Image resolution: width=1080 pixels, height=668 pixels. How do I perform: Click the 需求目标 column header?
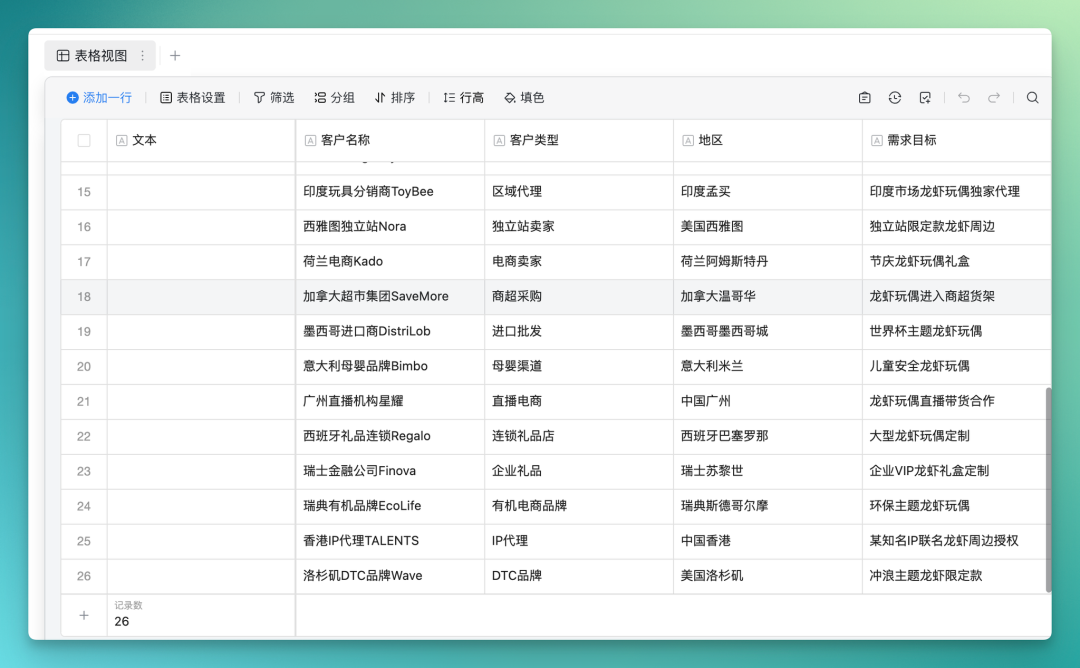click(x=957, y=140)
